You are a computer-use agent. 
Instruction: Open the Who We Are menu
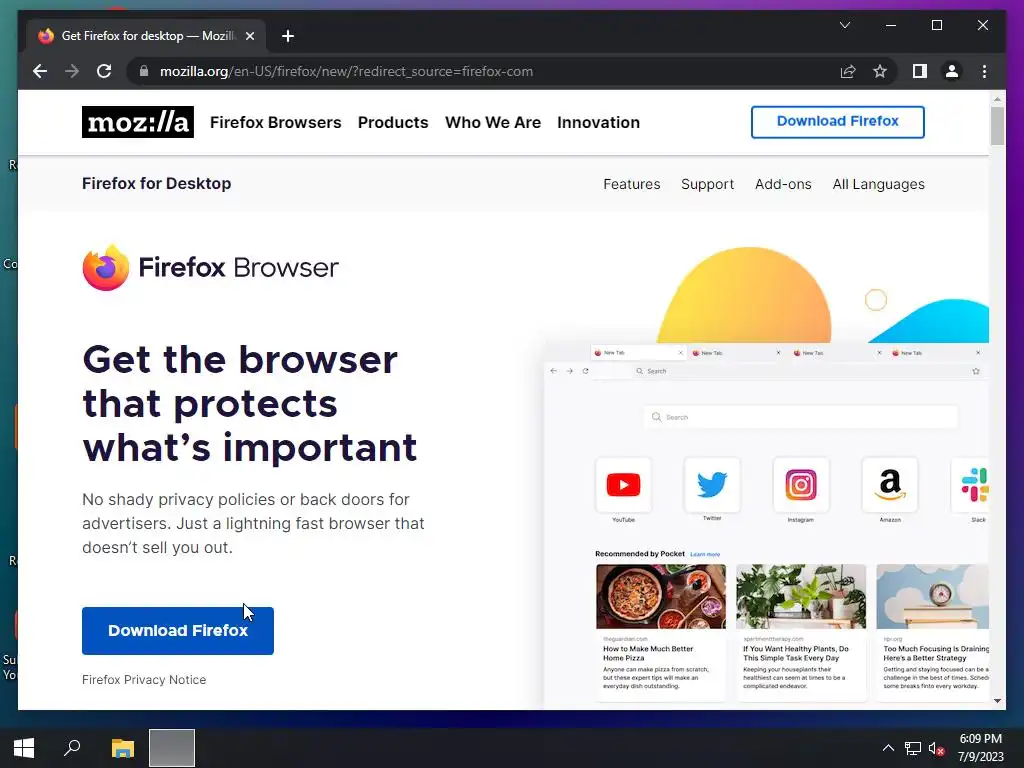pyautogui.click(x=493, y=122)
